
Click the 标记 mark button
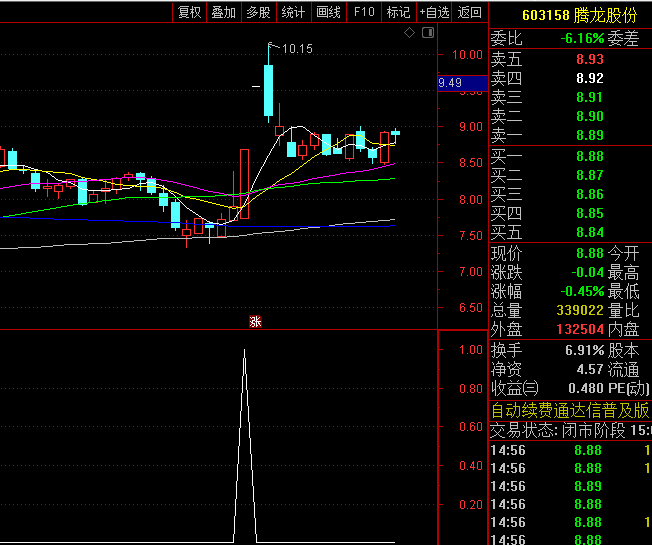[398, 12]
